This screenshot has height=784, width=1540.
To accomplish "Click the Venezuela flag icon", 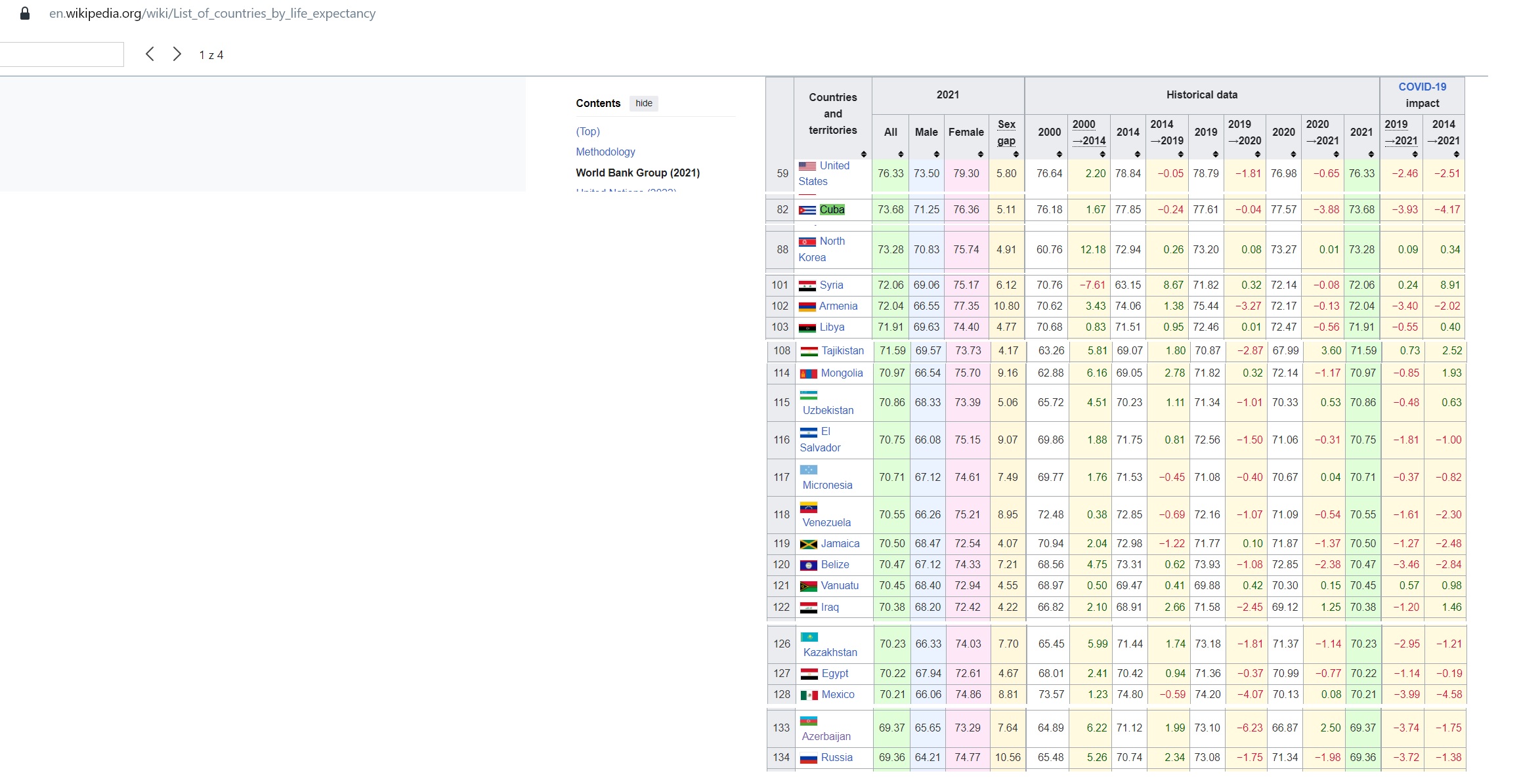I will coord(809,507).
